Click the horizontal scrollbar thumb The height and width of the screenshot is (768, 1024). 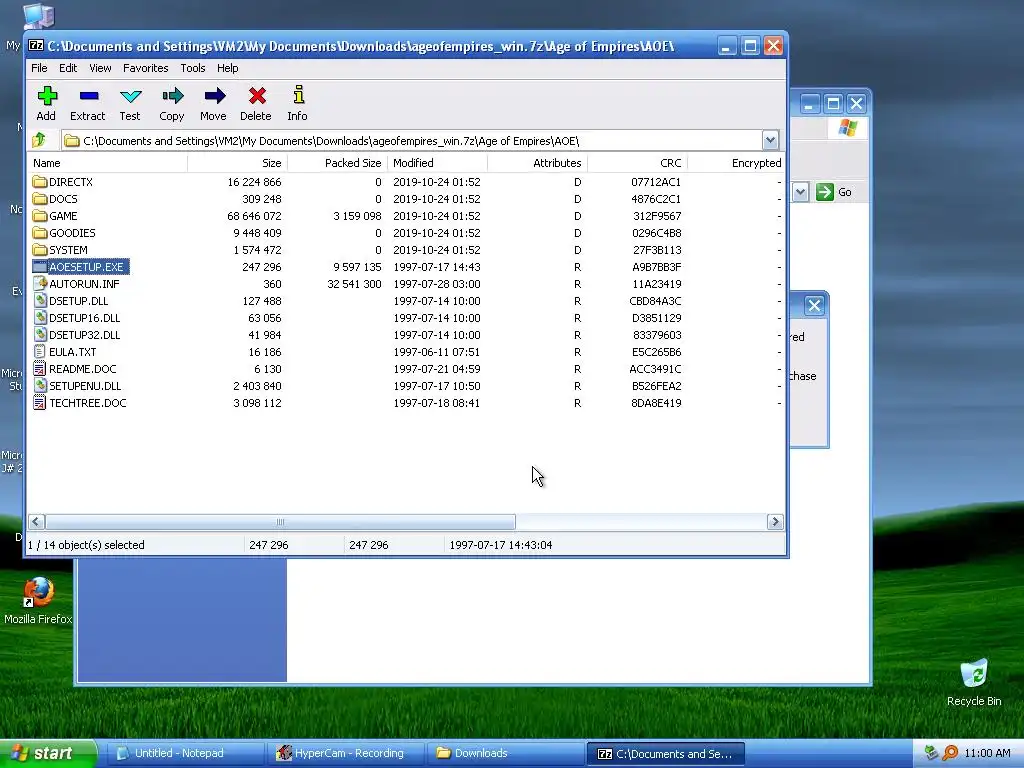[x=280, y=522]
